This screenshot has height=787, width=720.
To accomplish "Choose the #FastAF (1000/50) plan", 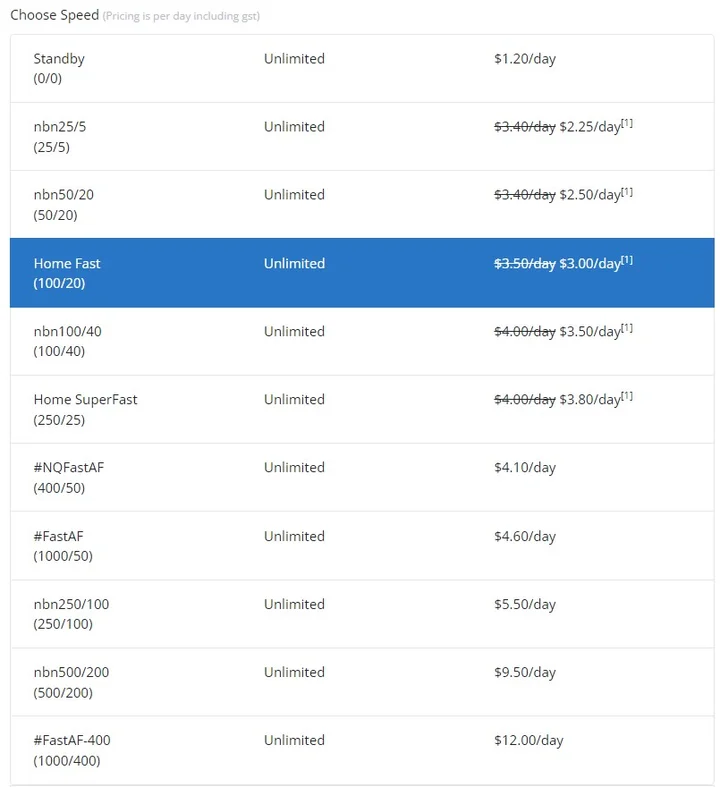I will 362,546.
